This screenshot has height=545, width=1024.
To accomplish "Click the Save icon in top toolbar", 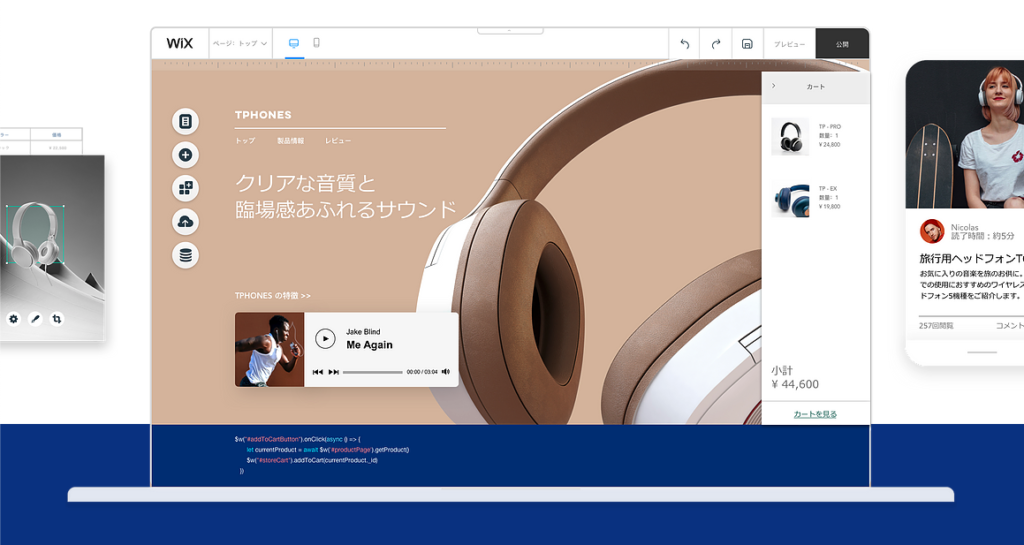I will click(x=747, y=44).
